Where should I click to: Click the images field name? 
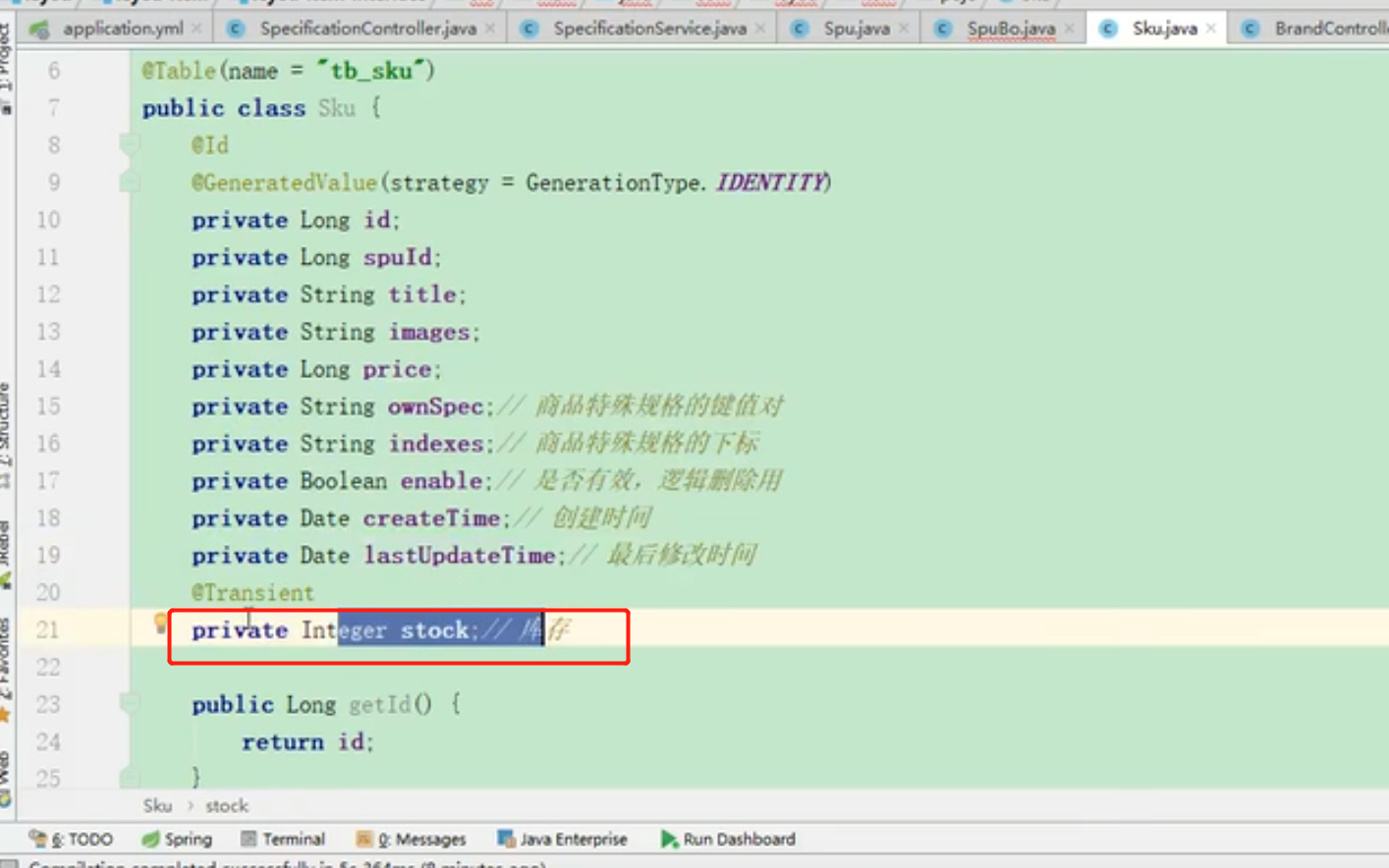429,332
